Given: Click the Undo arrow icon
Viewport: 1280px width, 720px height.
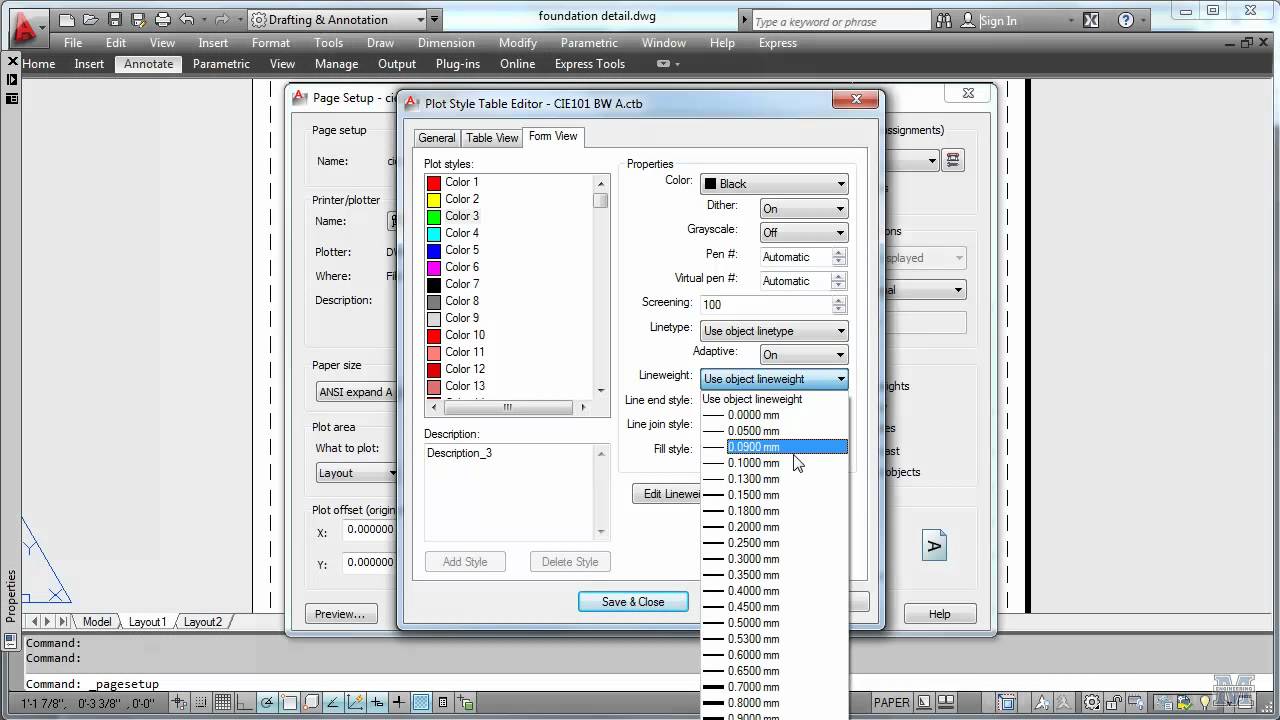Looking at the screenshot, I should (x=186, y=19).
